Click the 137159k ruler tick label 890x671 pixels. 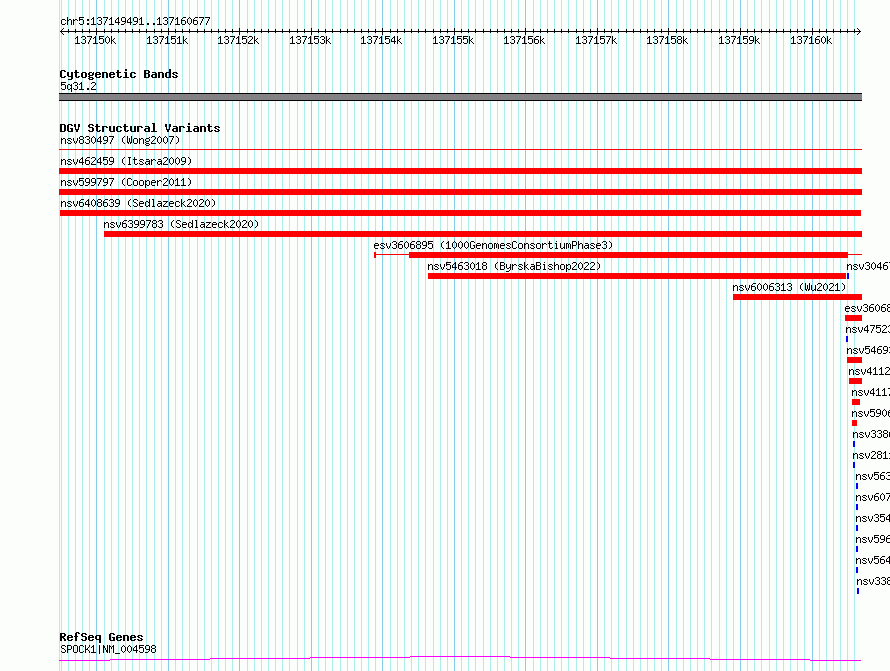[x=739, y=40]
